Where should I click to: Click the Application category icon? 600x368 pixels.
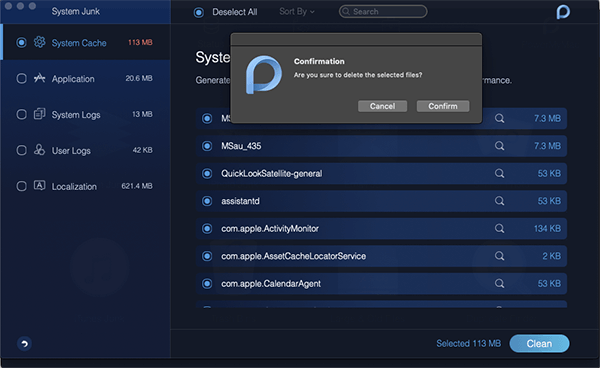[39, 78]
